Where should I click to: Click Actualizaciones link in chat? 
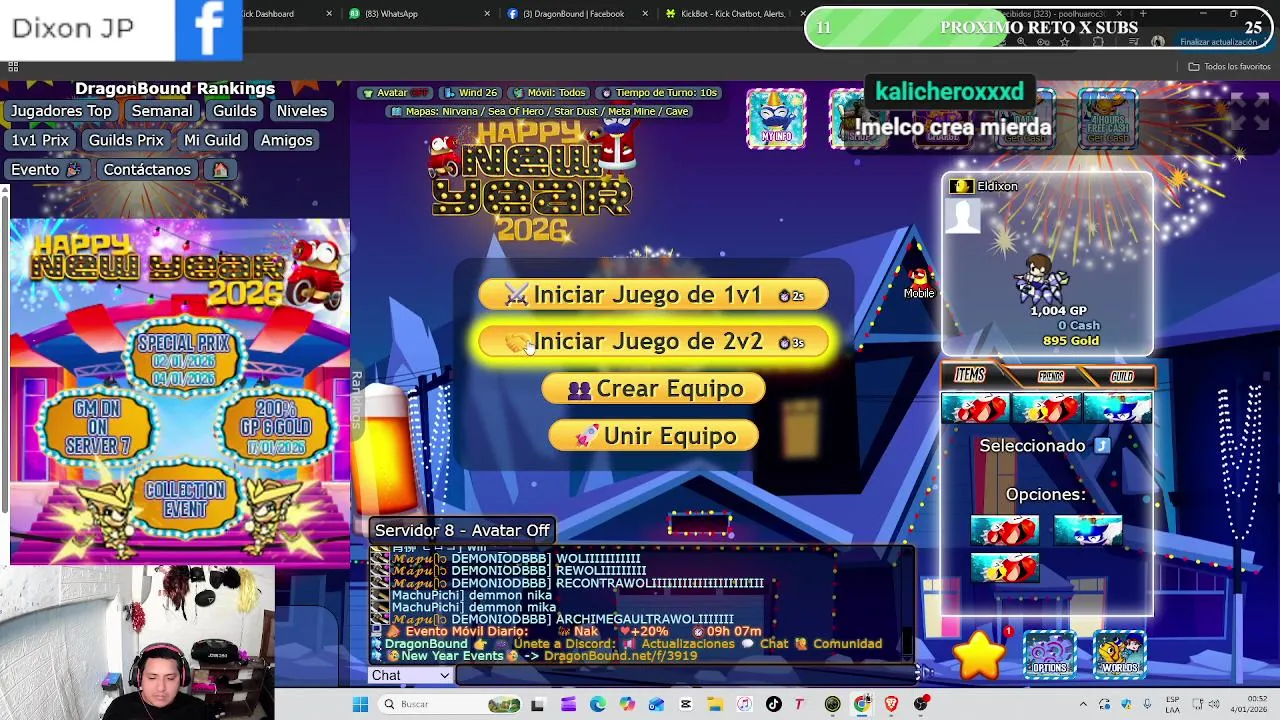(x=688, y=644)
